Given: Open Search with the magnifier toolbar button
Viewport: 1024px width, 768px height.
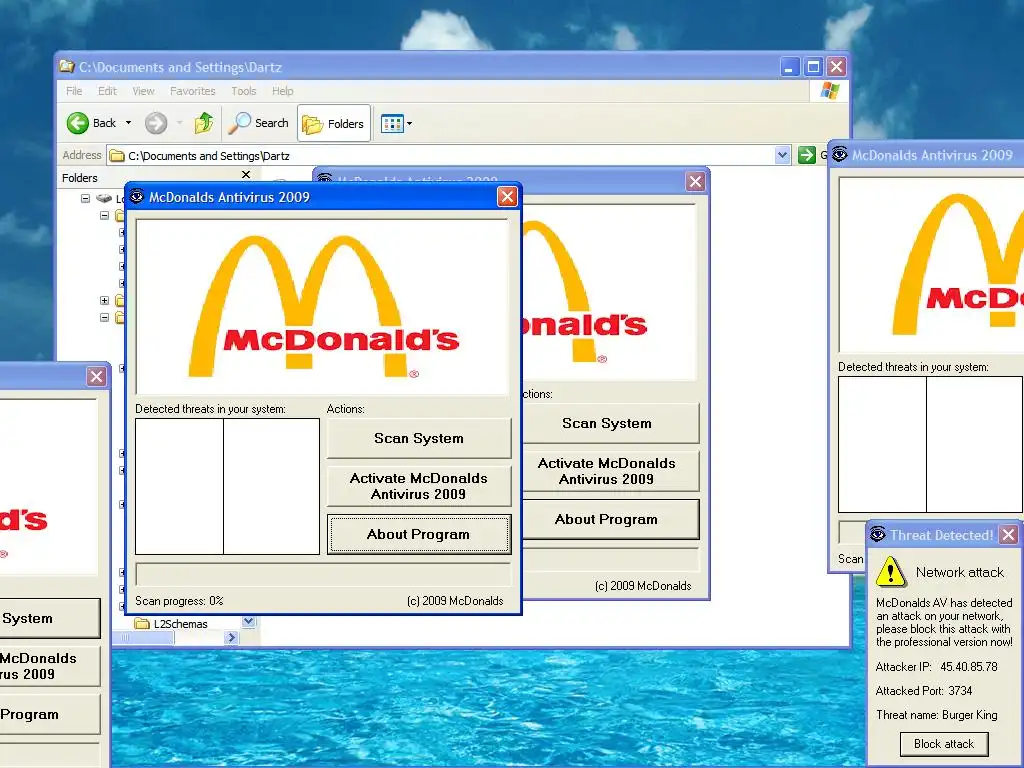Looking at the screenshot, I should click(259, 123).
